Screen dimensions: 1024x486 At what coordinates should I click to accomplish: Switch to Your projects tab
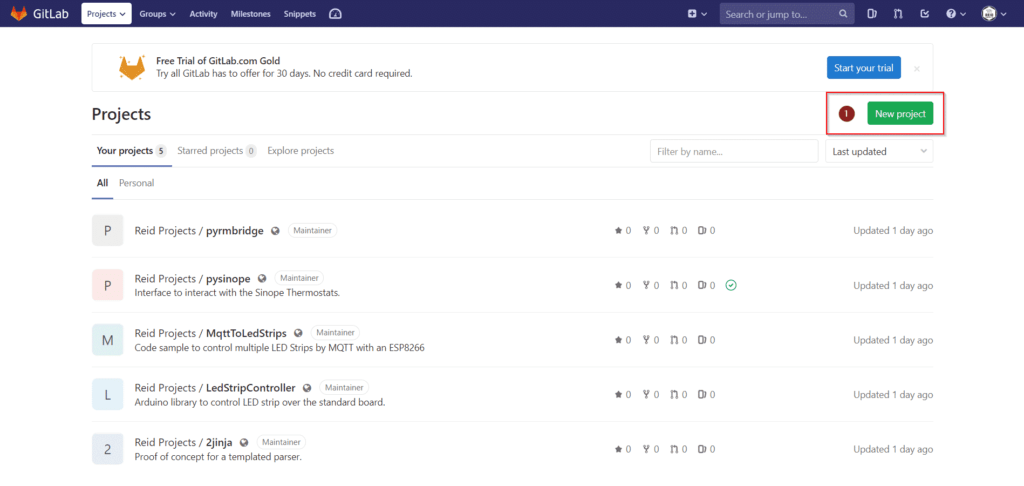pos(131,151)
